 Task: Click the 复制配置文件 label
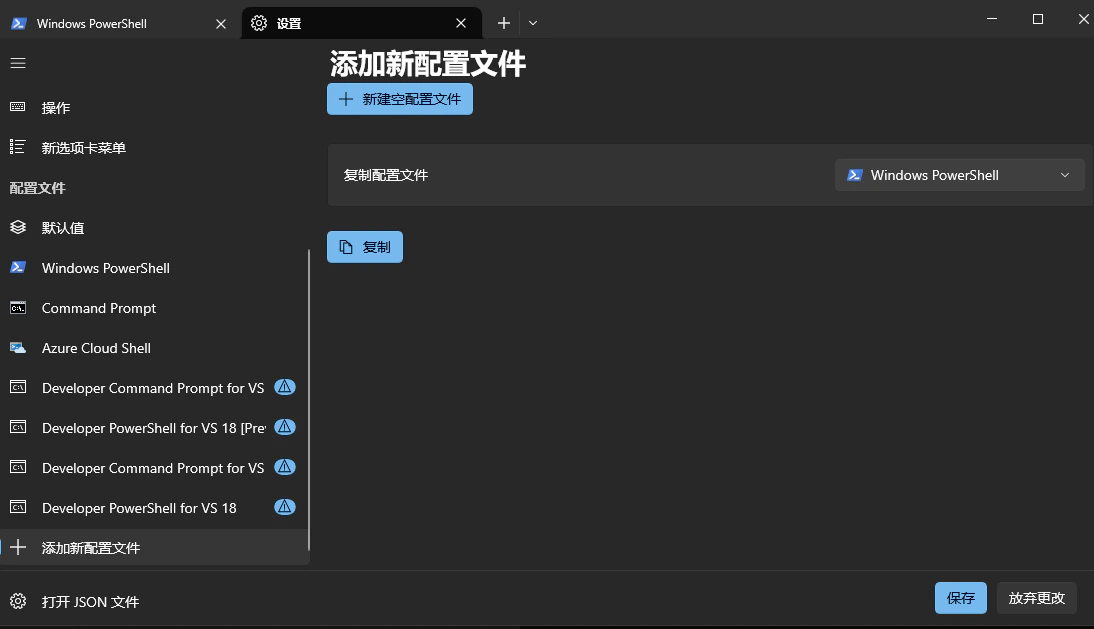[386, 175]
